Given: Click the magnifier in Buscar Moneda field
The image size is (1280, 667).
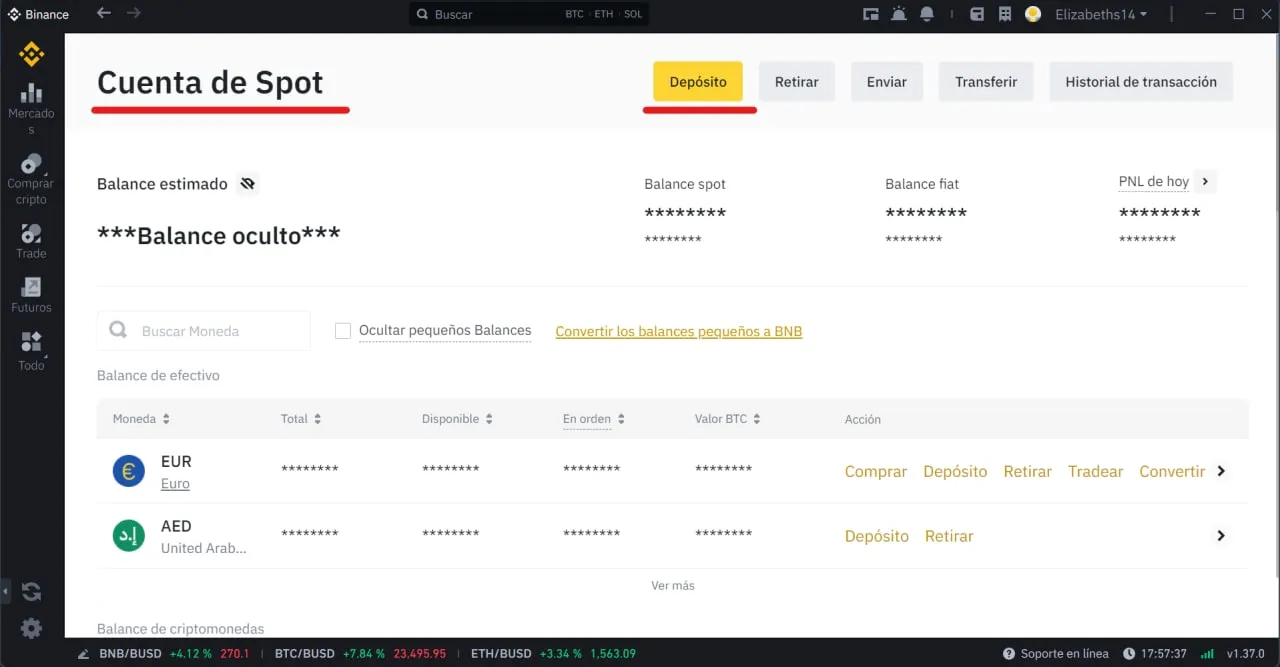Looking at the screenshot, I should click(118, 330).
